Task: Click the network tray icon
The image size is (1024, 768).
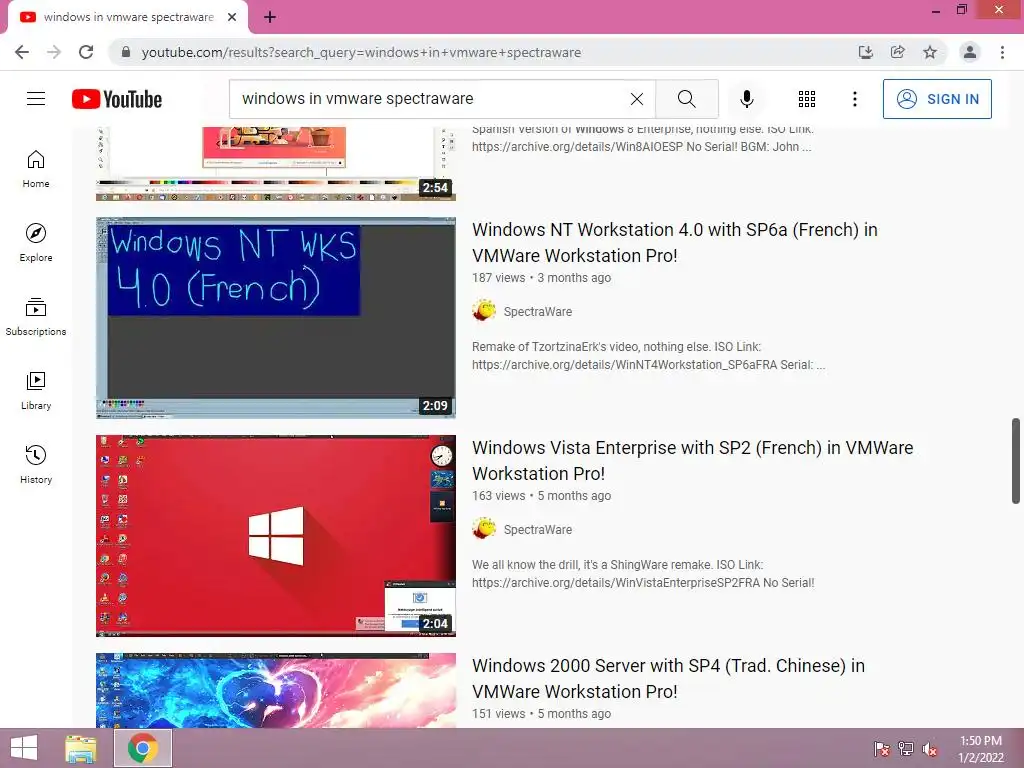Action: 906,749
